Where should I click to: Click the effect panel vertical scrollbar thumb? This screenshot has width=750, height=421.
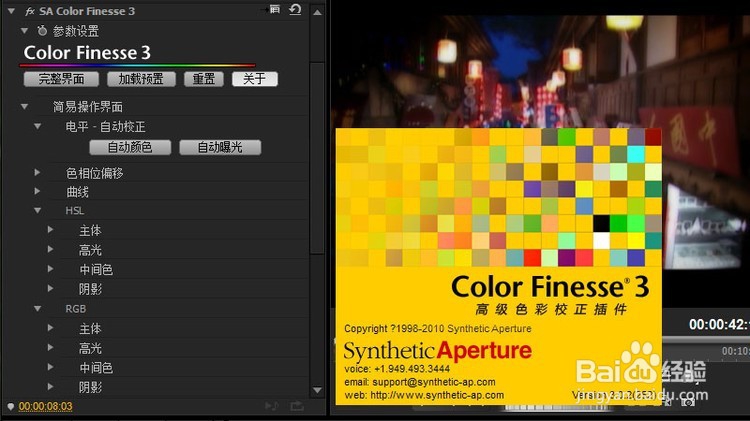coord(317,158)
